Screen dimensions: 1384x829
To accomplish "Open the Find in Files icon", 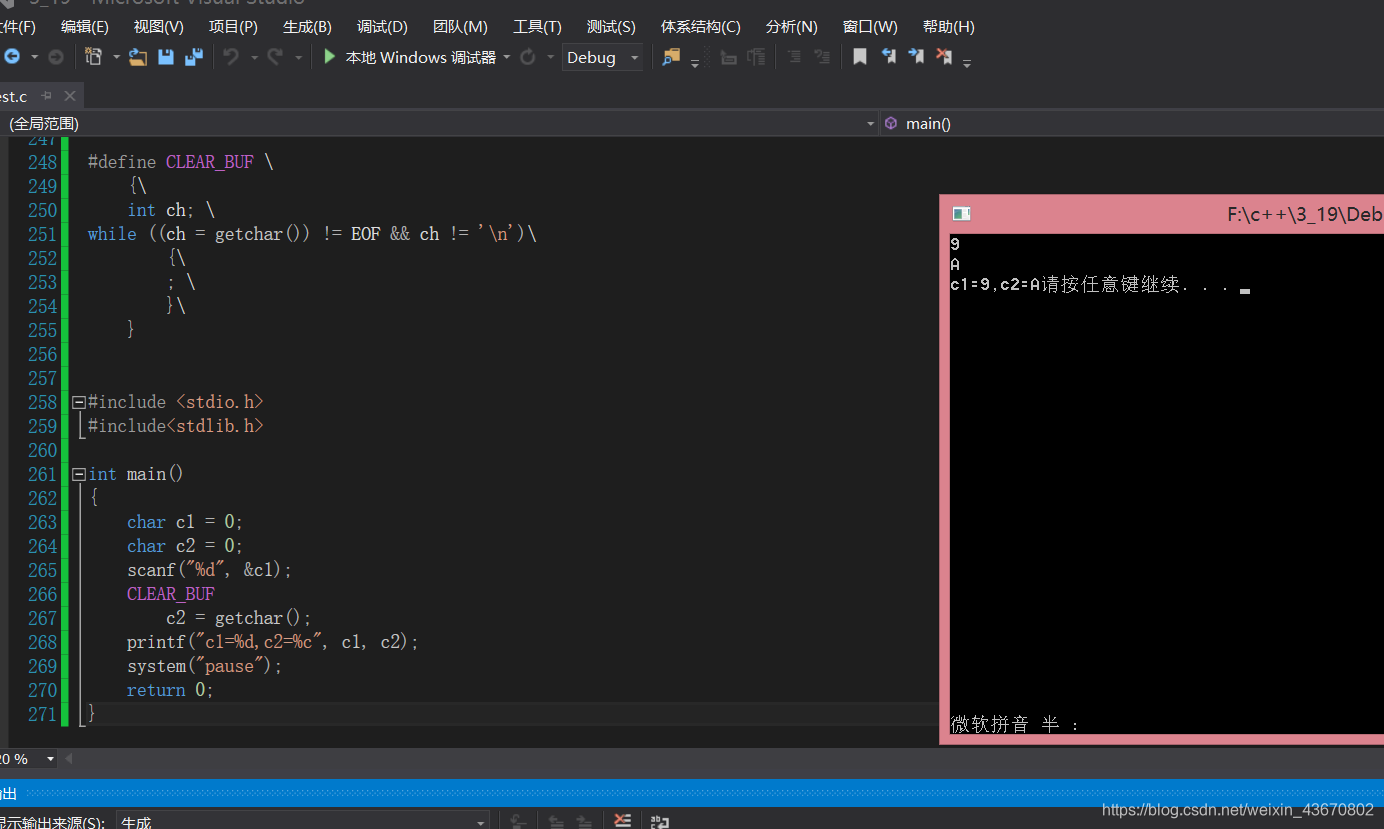I will (671, 57).
